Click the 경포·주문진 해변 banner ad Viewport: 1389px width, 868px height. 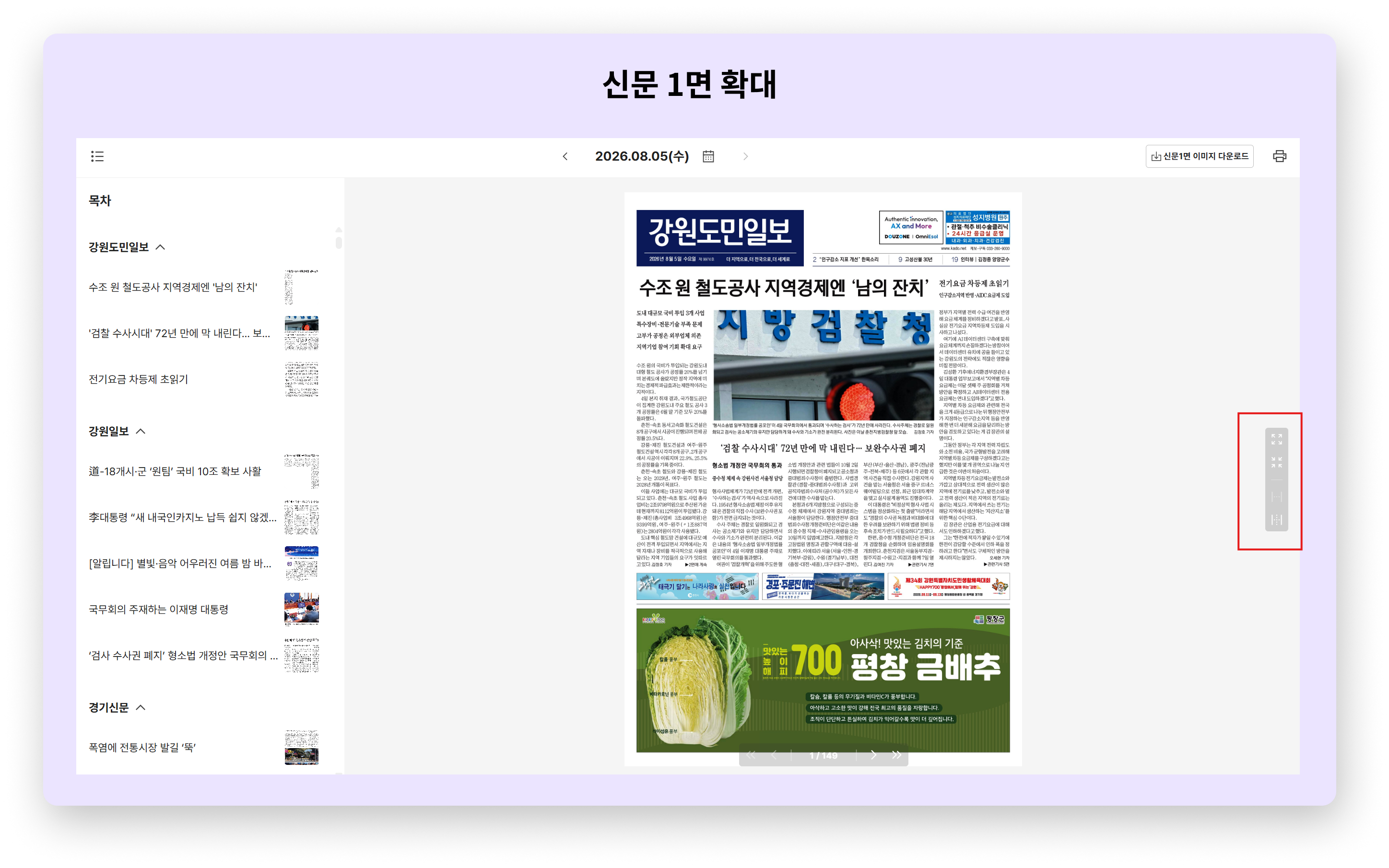tap(823, 586)
